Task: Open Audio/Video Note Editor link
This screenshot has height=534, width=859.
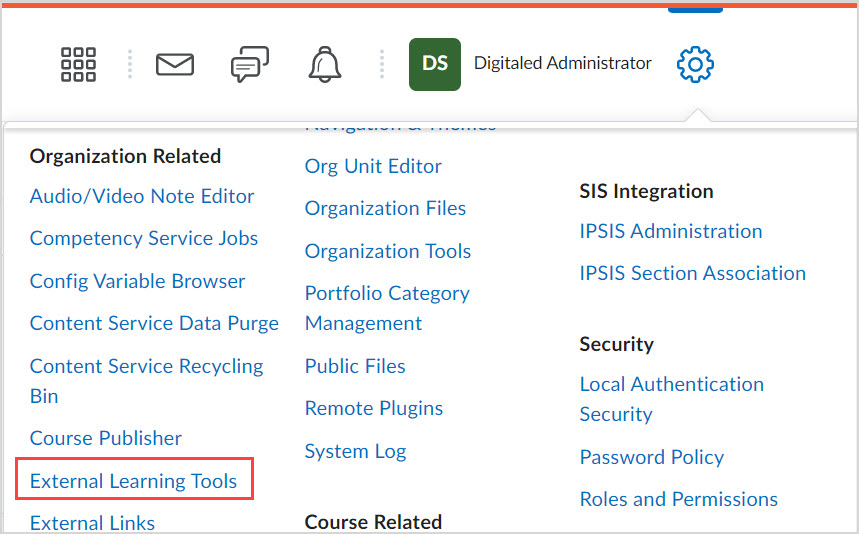Action: click(x=142, y=196)
